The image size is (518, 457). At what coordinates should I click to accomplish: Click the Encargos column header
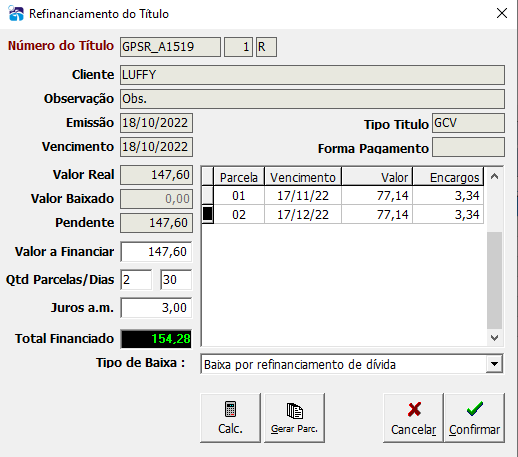(448, 177)
